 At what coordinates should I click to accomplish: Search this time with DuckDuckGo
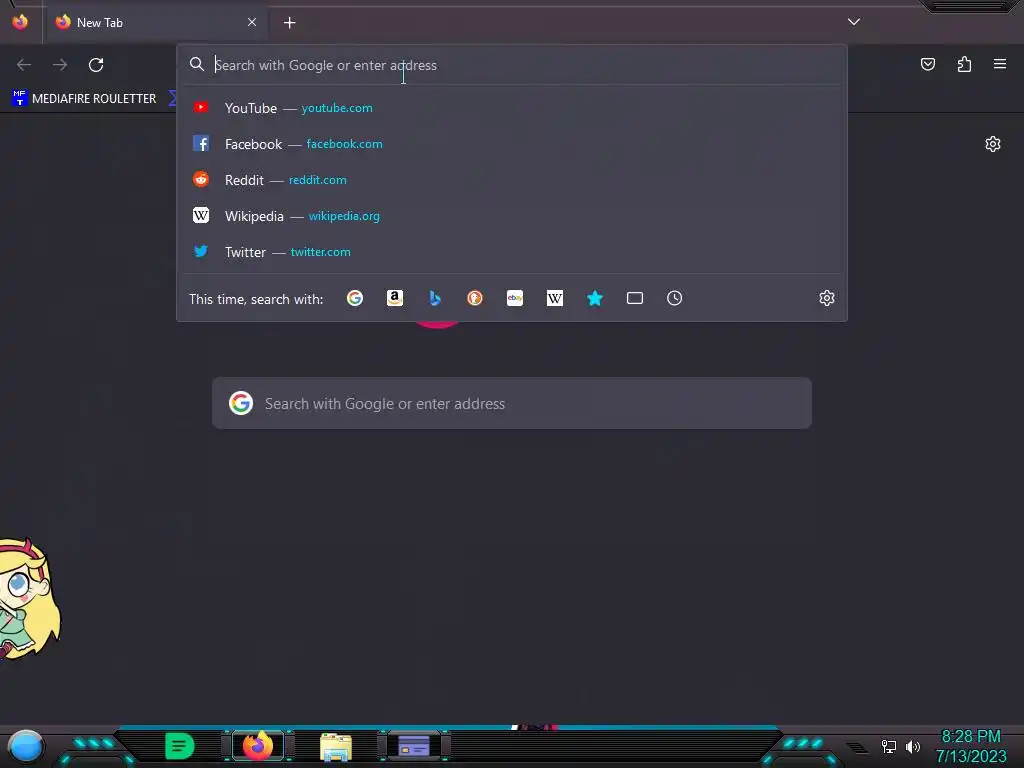pos(475,298)
